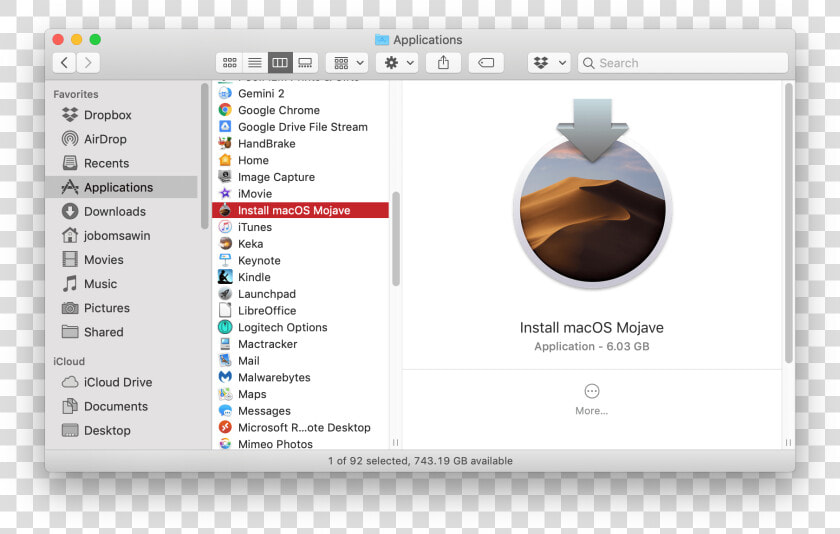Select Launchpad app
The width and height of the screenshot is (840, 534).
tap(301, 294)
